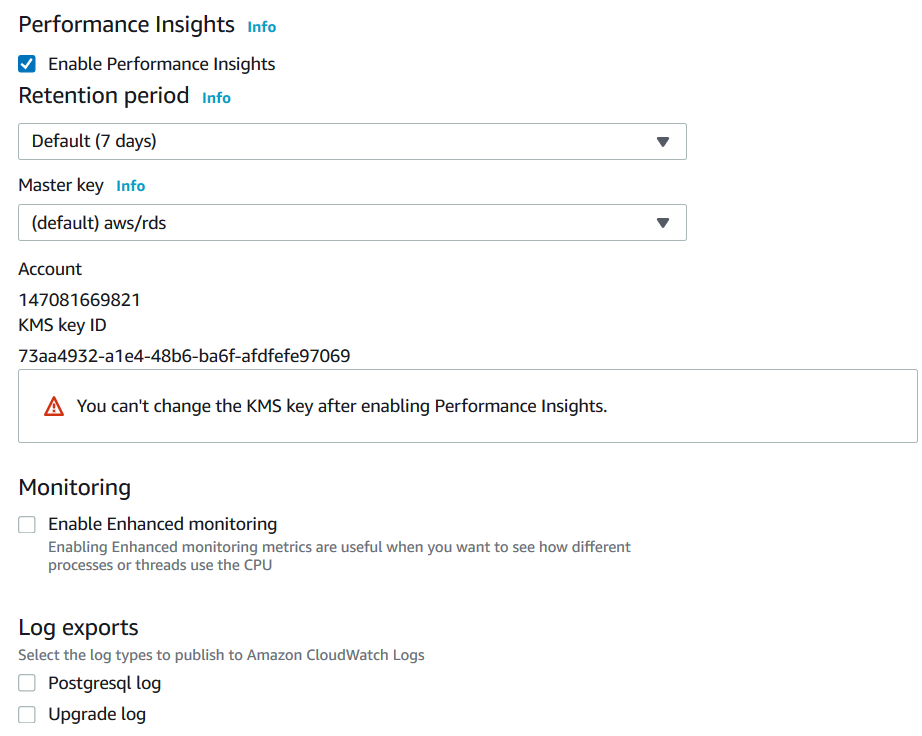The height and width of the screenshot is (736, 922).
Task: Open Info link beside Performance Insights heading
Action: pos(262,27)
